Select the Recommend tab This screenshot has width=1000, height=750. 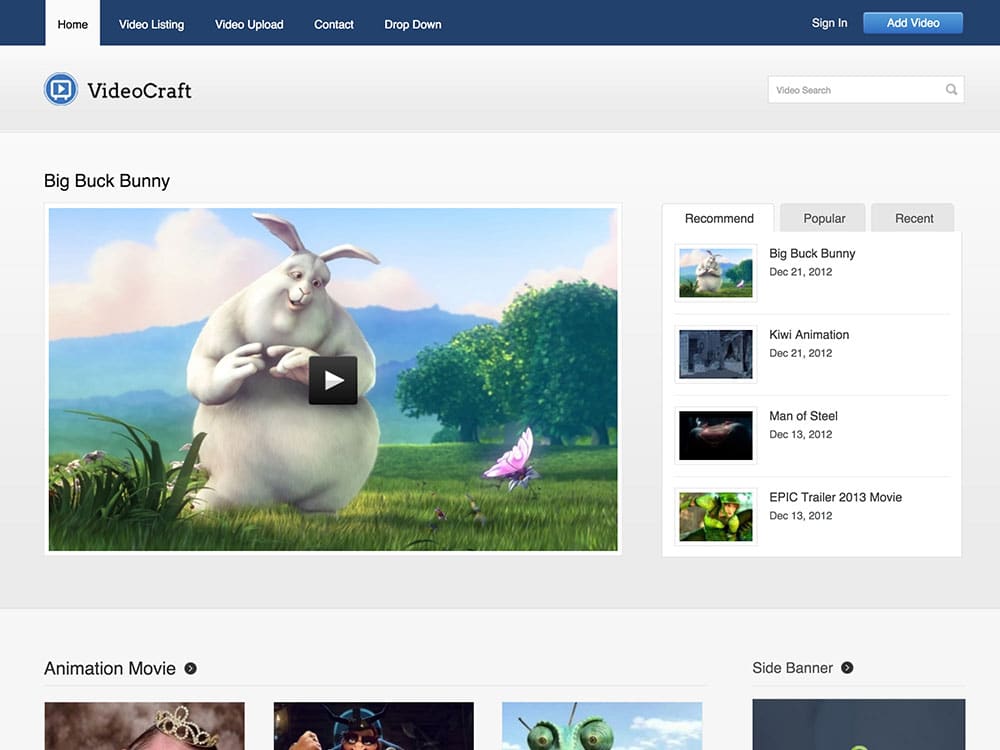click(x=719, y=218)
